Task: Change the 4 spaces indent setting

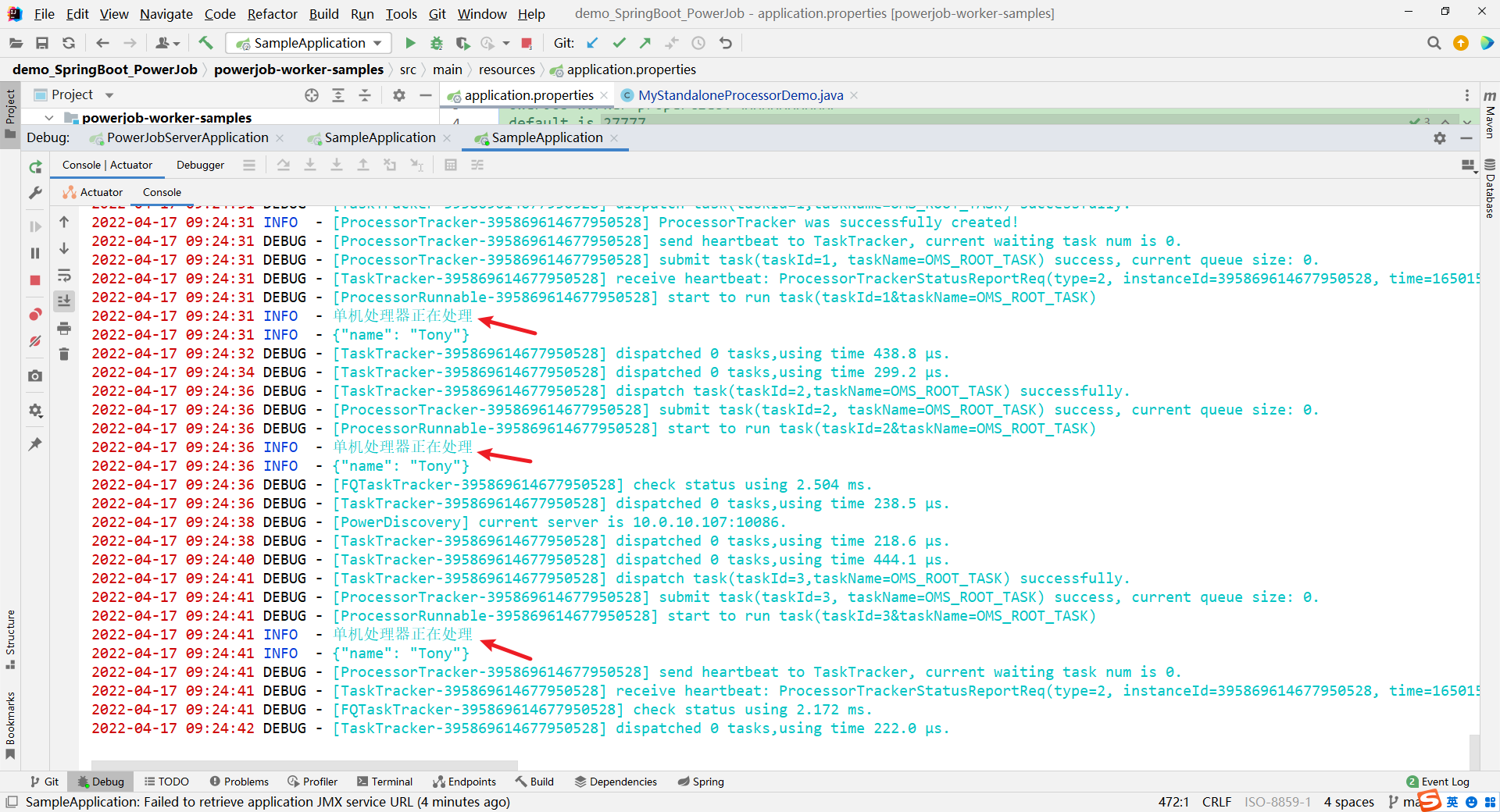Action: click(x=1348, y=802)
